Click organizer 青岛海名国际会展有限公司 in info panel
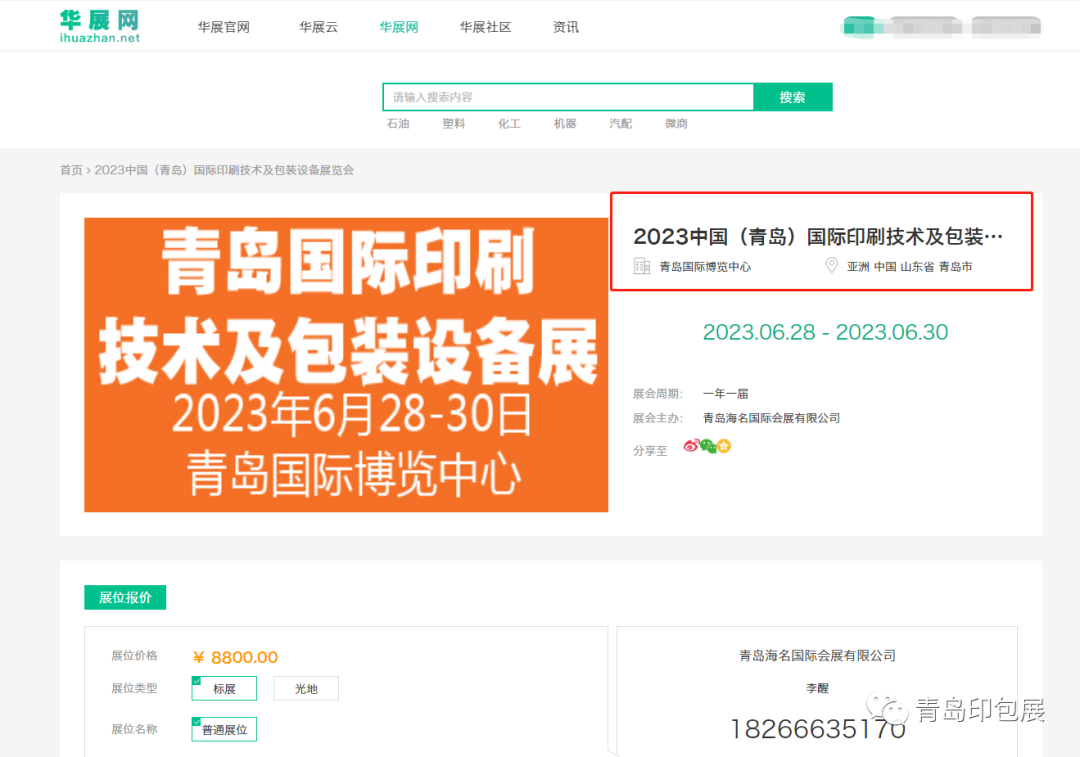Screen dimensions: 1080x757 [x=771, y=418]
